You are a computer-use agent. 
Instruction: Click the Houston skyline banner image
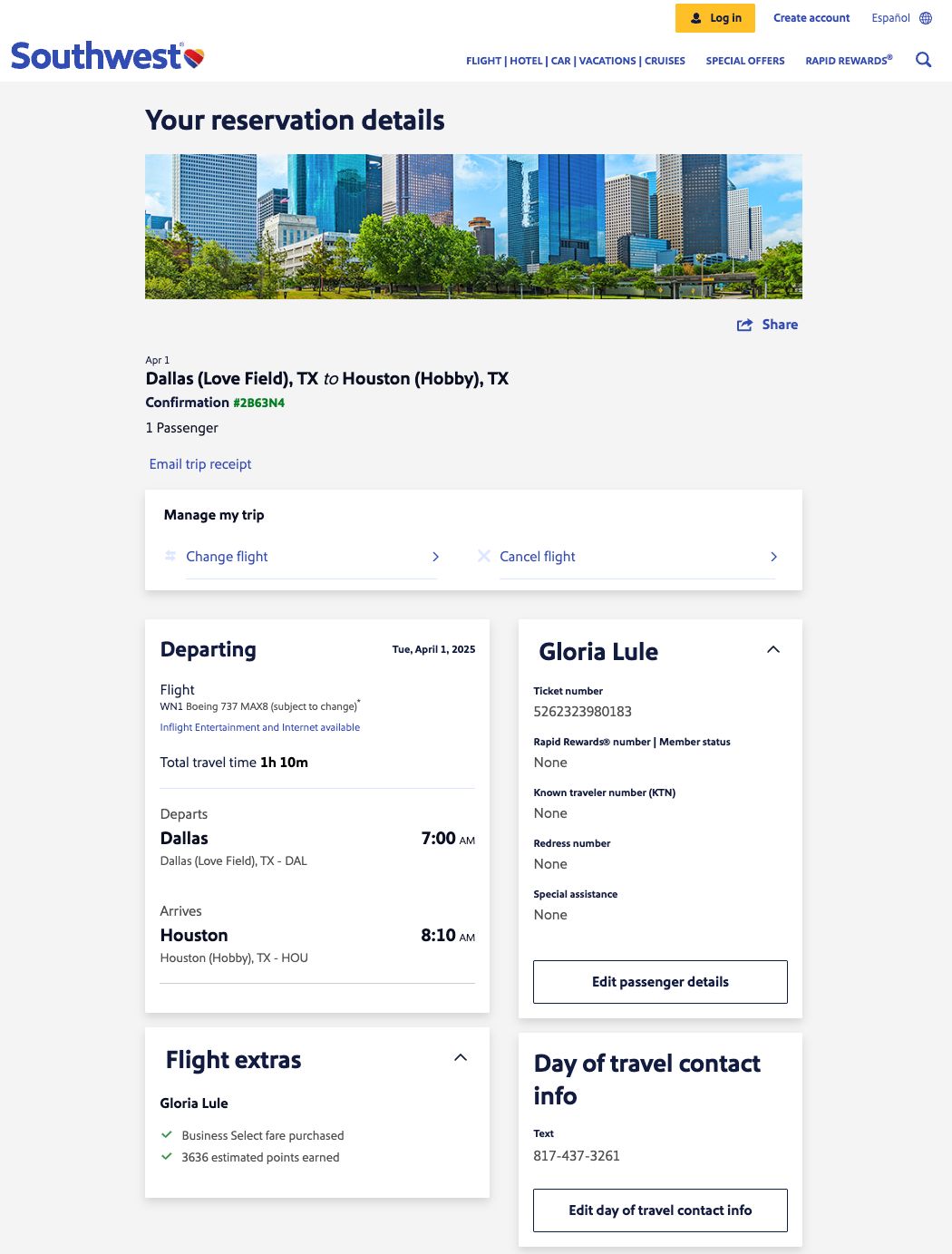click(x=473, y=225)
